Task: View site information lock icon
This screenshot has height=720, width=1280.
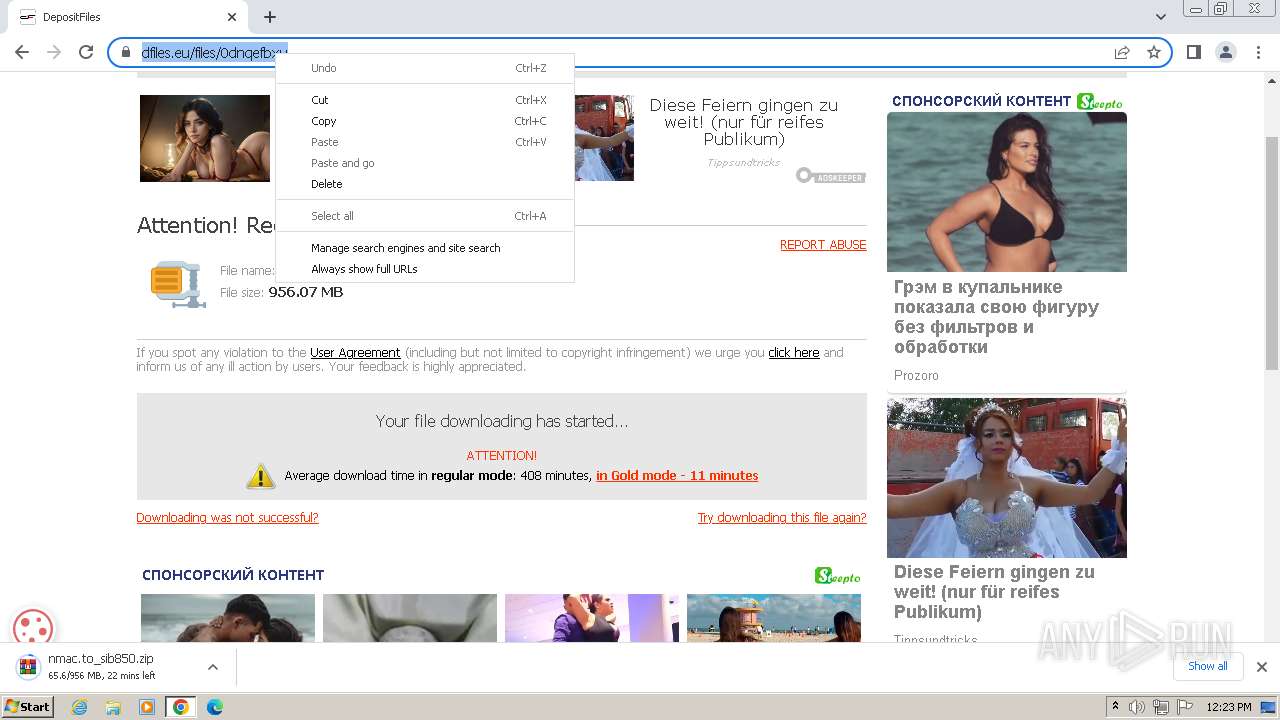Action: click(x=126, y=52)
